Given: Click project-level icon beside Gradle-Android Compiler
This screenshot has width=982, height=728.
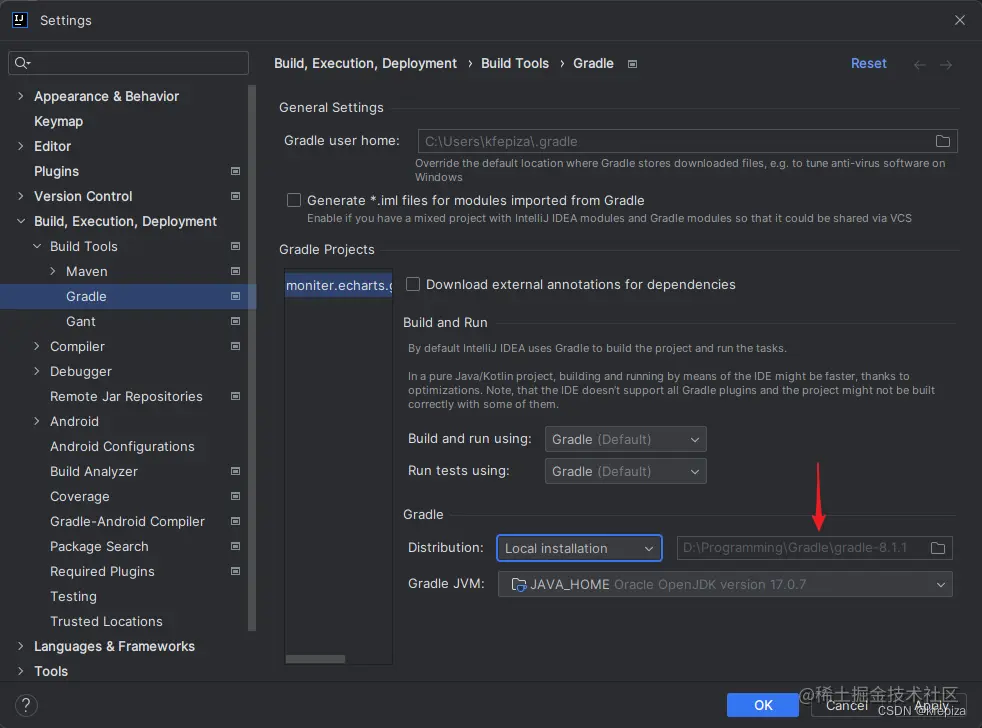Looking at the screenshot, I should point(235,521).
